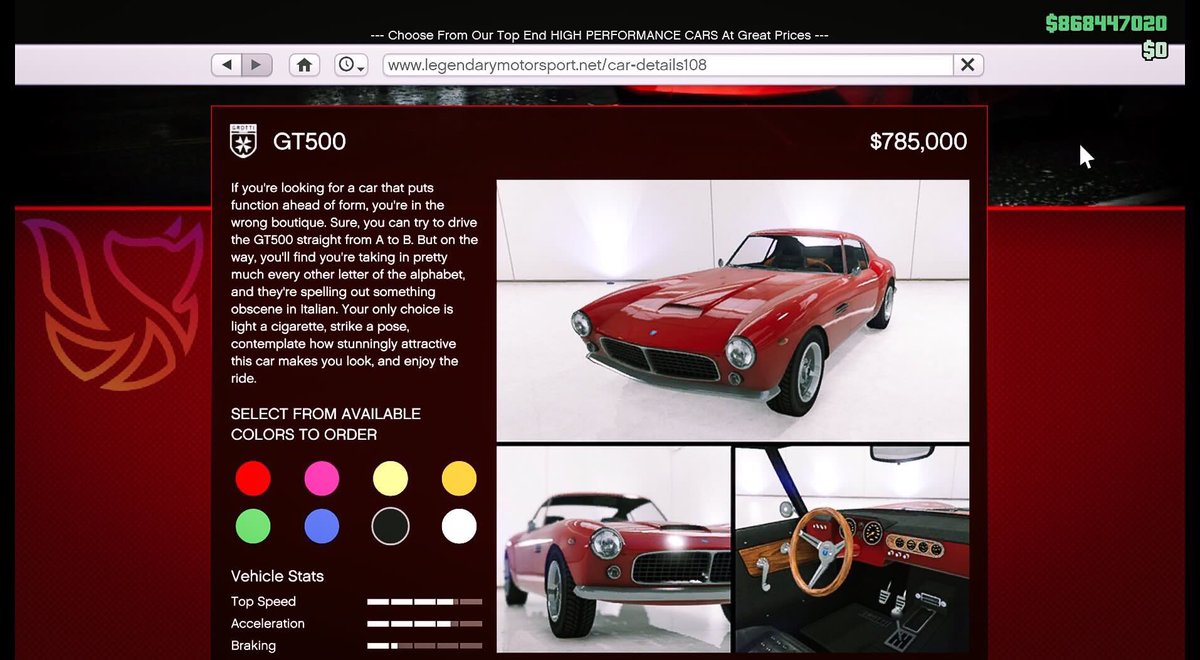Click the Grotti logo next to GT500

pyautogui.click(x=243, y=141)
